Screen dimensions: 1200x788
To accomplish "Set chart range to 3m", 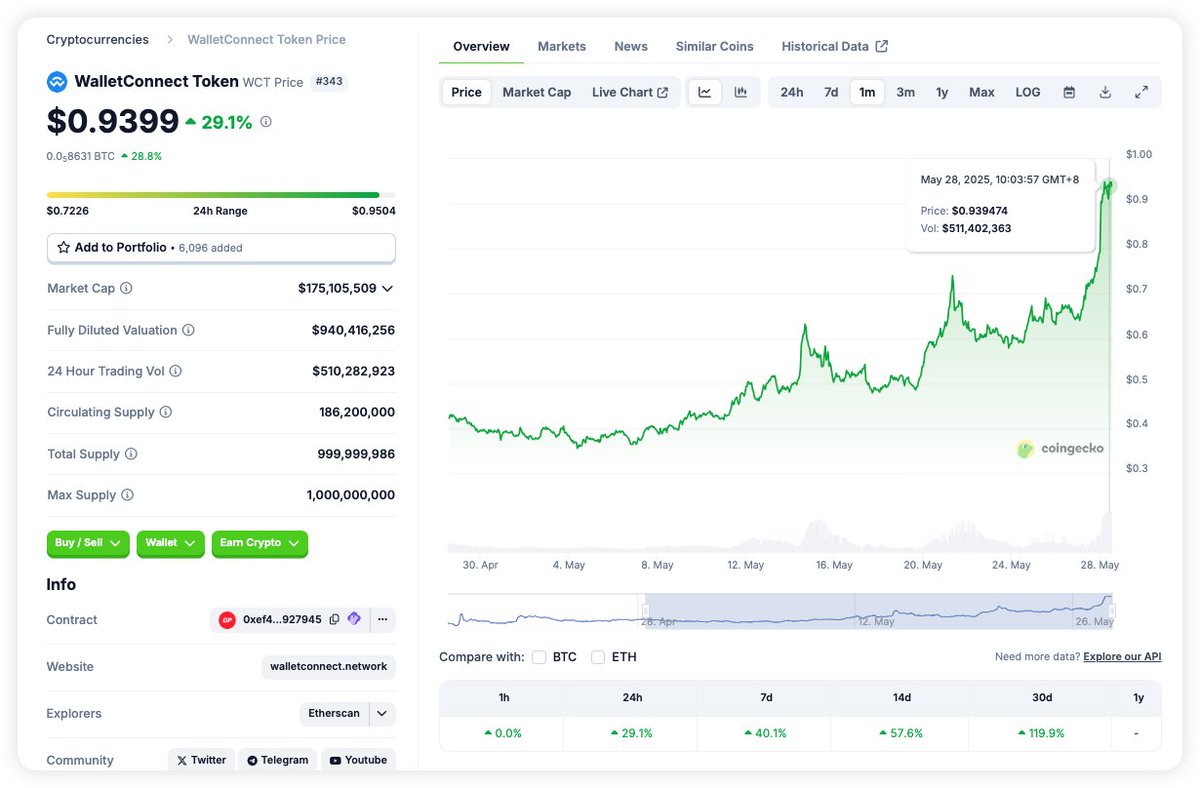I will tap(905, 92).
